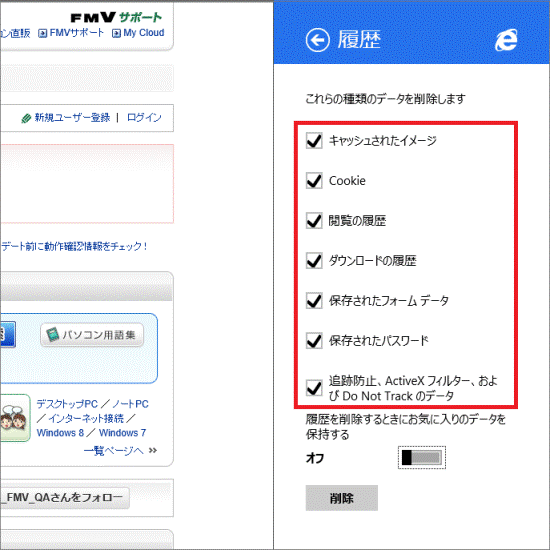The width and height of the screenshot is (550, 550).
Task: Click the 削除 button
Action: [x=342, y=498]
